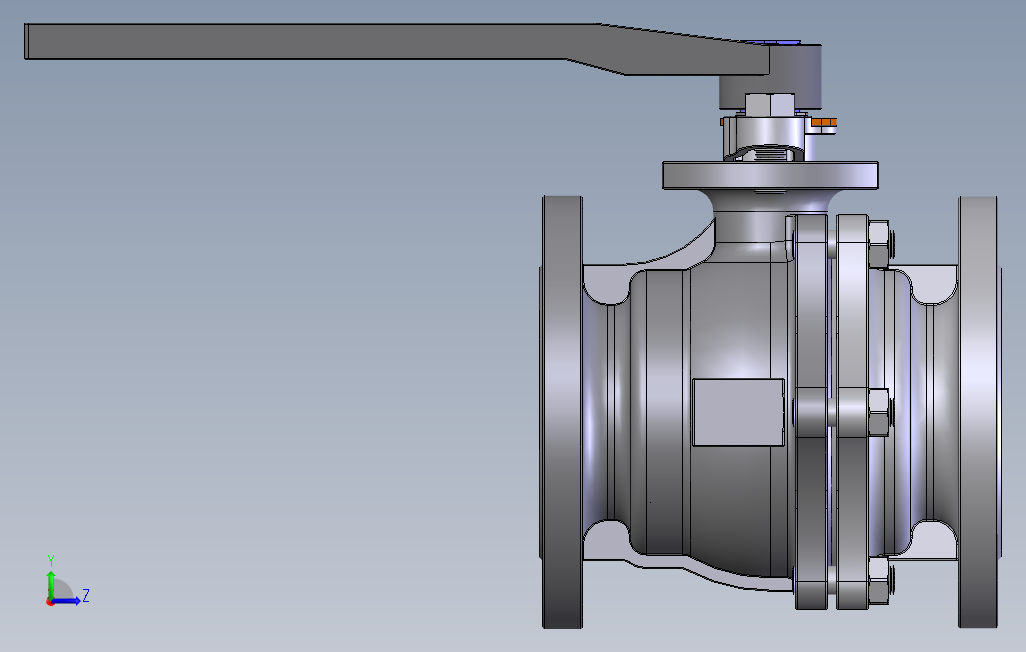Viewport: 1026px width, 652px height.
Task: Select the rectangular nameplate on valve body
Action: [x=738, y=412]
